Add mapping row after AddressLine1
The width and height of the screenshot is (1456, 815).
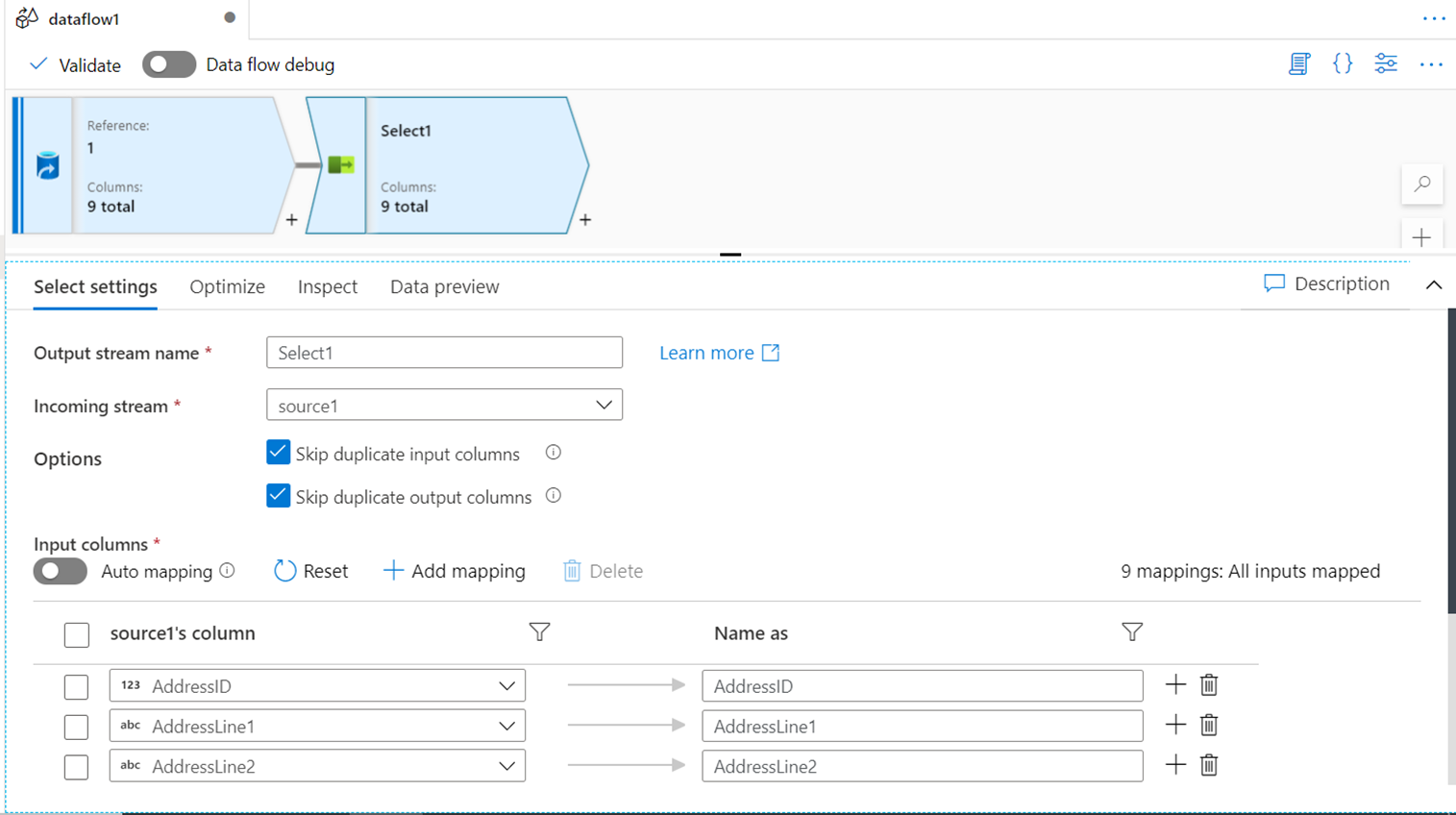click(x=1175, y=726)
